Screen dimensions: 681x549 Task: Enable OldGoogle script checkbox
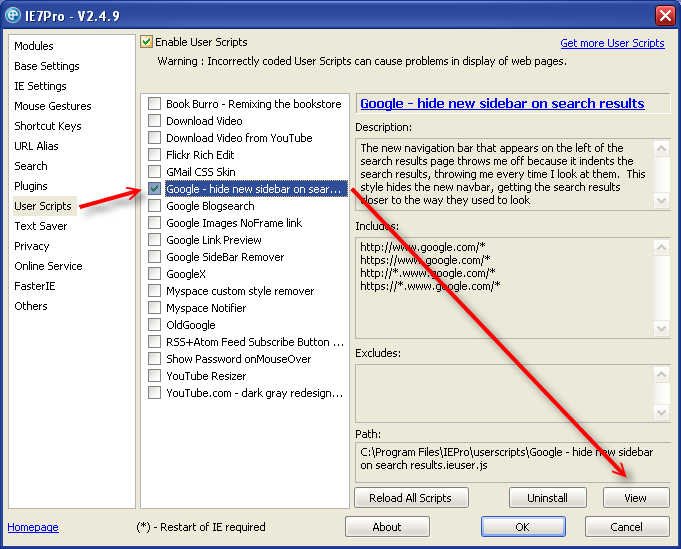click(154, 324)
